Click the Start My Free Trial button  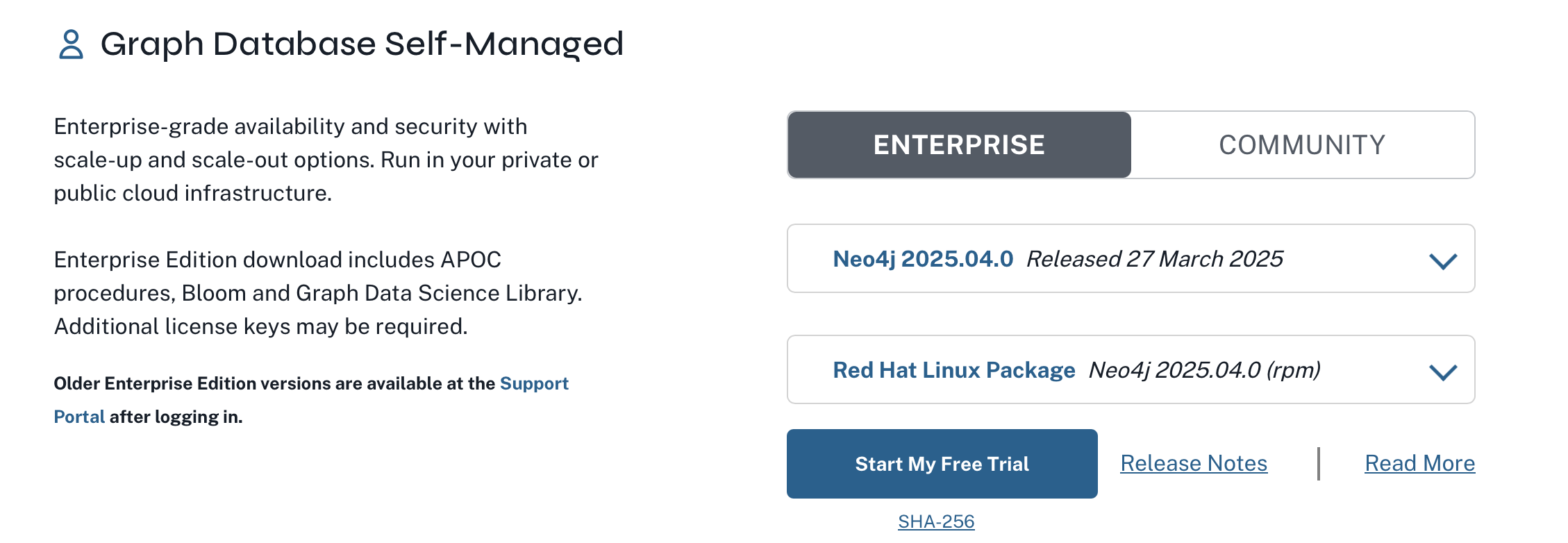coord(942,464)
